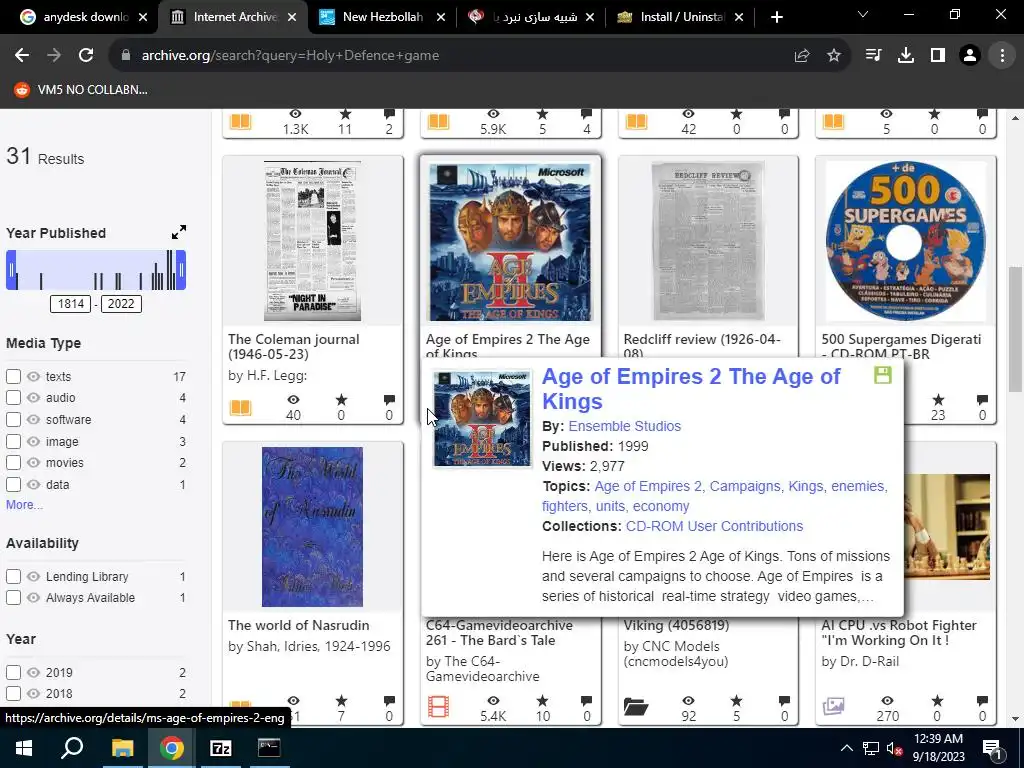Image resolution: width=1024 pixels, height=768 pixels.
Task: Open the tab search dropdown chevron
Action: 863,14
